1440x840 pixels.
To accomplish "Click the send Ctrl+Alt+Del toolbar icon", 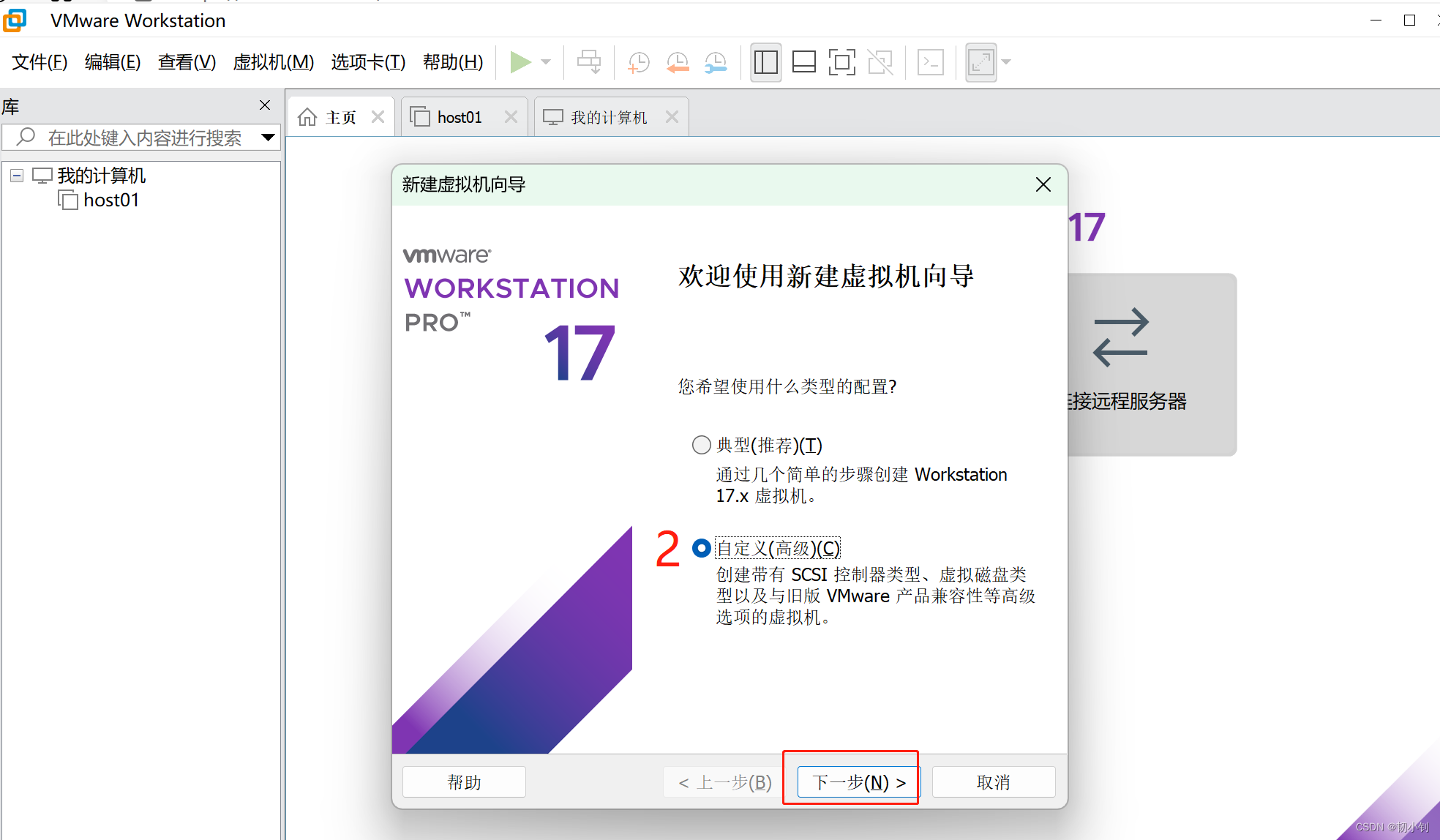I will (x=589, y=62).
